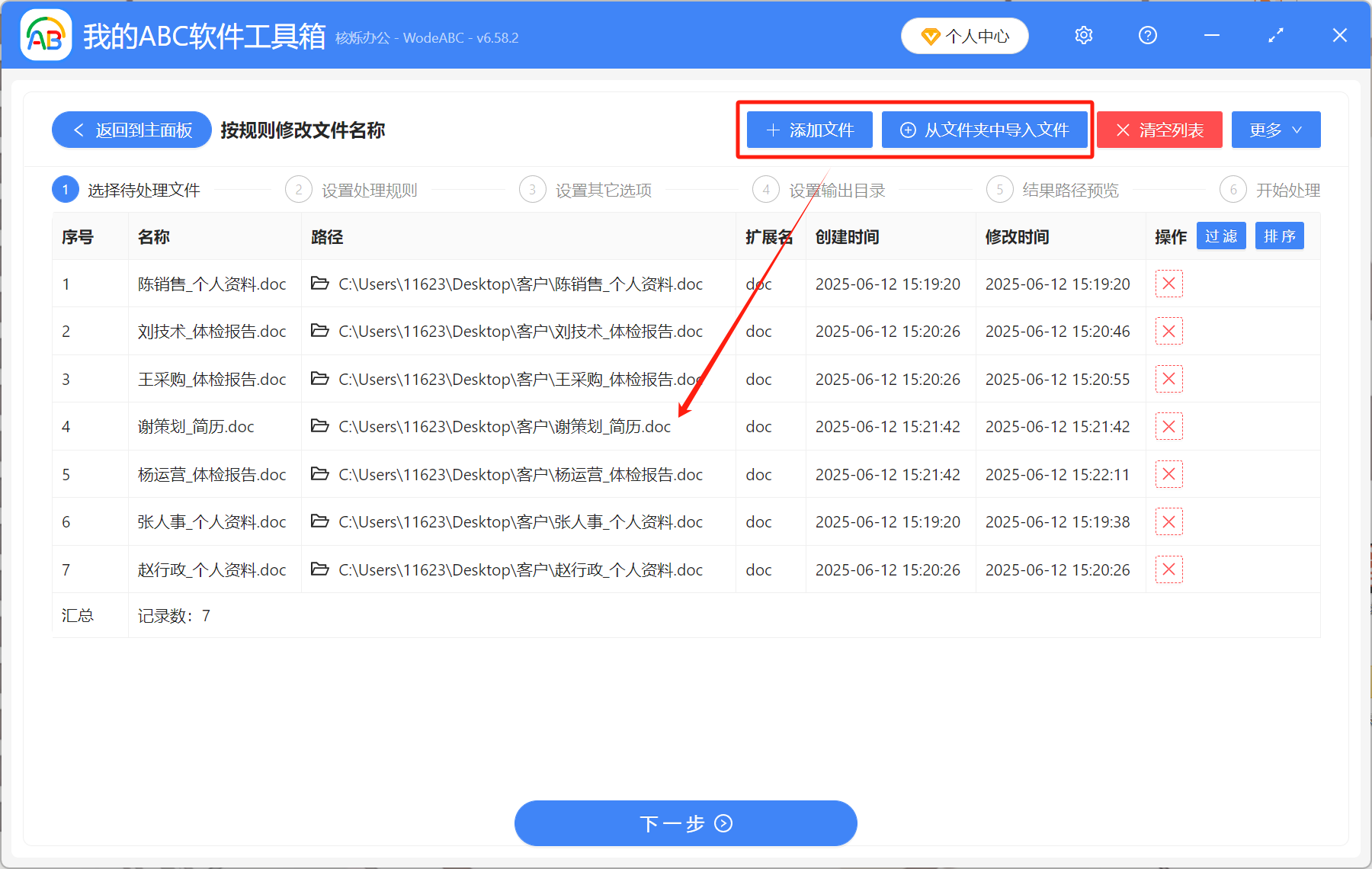Proceed by clicking 下一步
The image size is (1372, 869).
tap(685, 823)
